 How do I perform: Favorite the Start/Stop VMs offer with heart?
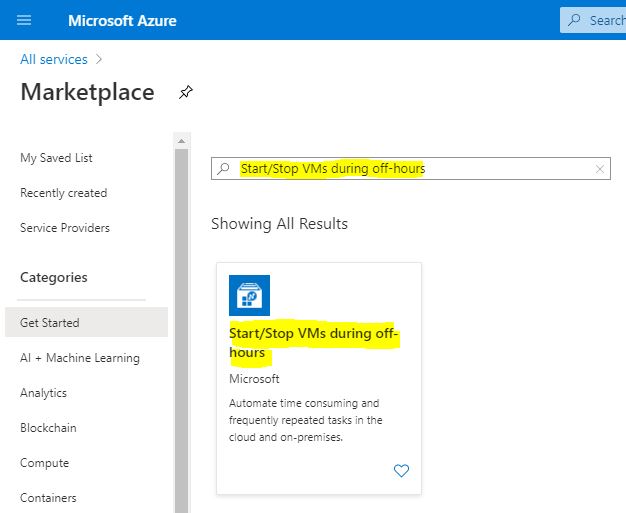401,471
